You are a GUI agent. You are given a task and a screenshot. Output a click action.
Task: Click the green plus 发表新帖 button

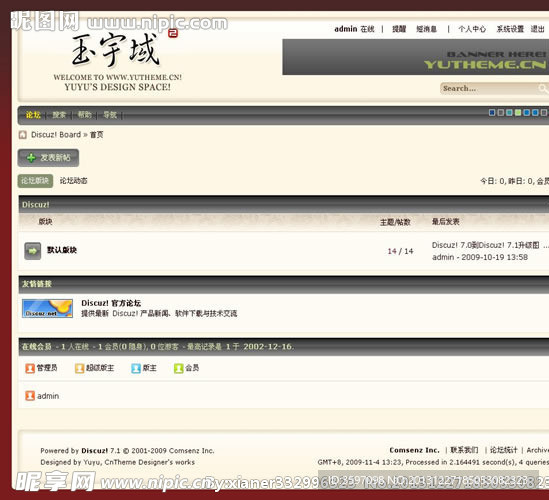[48, 158]
